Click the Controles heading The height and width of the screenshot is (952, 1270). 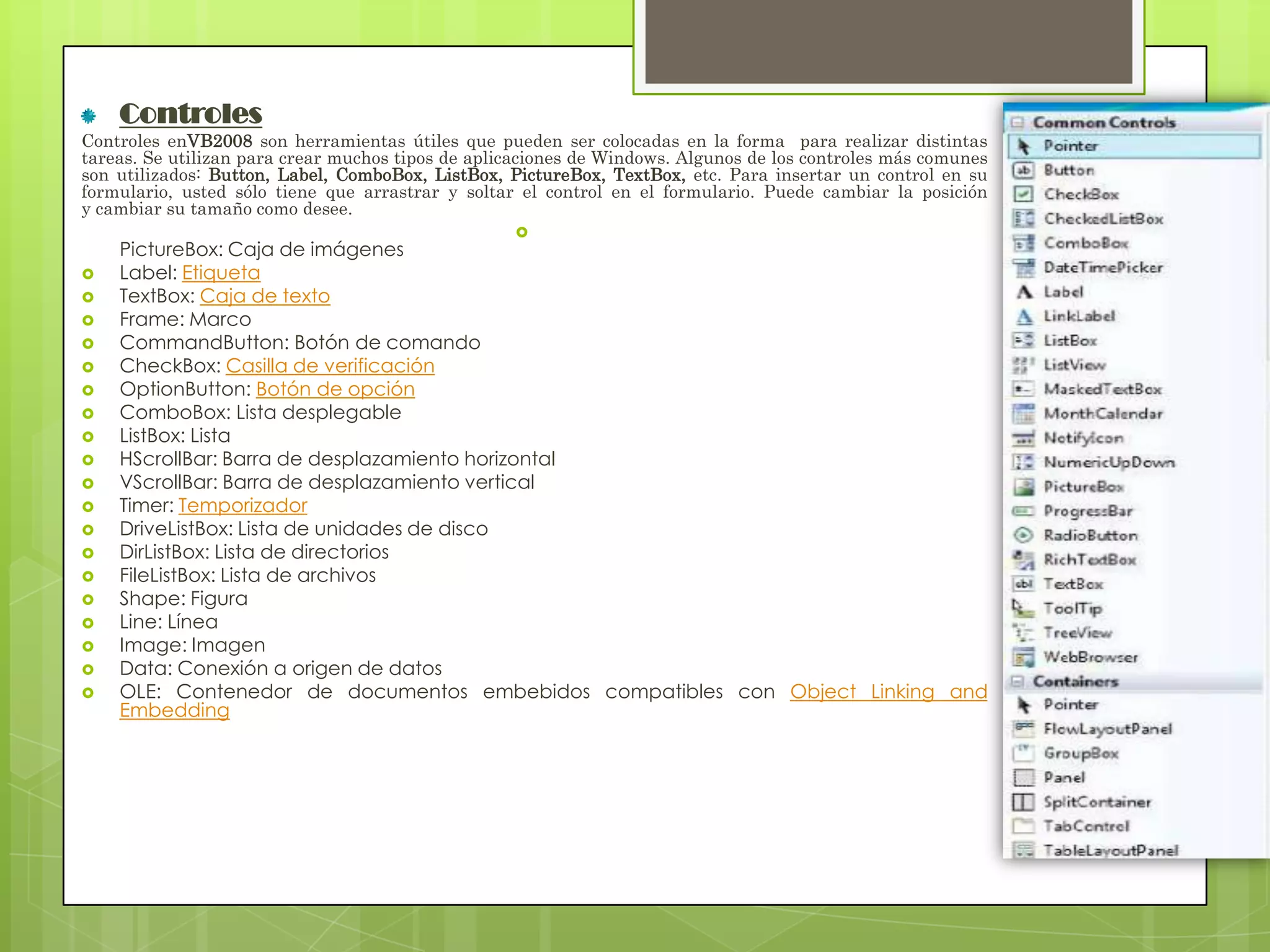click(191, 113)
